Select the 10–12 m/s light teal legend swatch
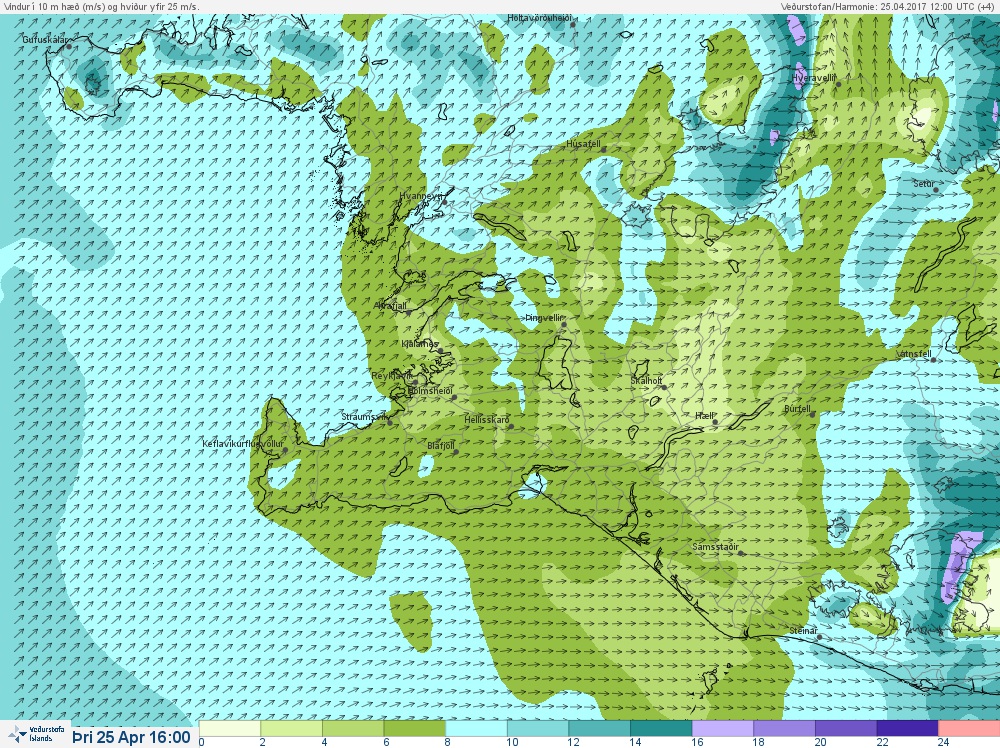The image size is (1000, 748). click(538, 728)
